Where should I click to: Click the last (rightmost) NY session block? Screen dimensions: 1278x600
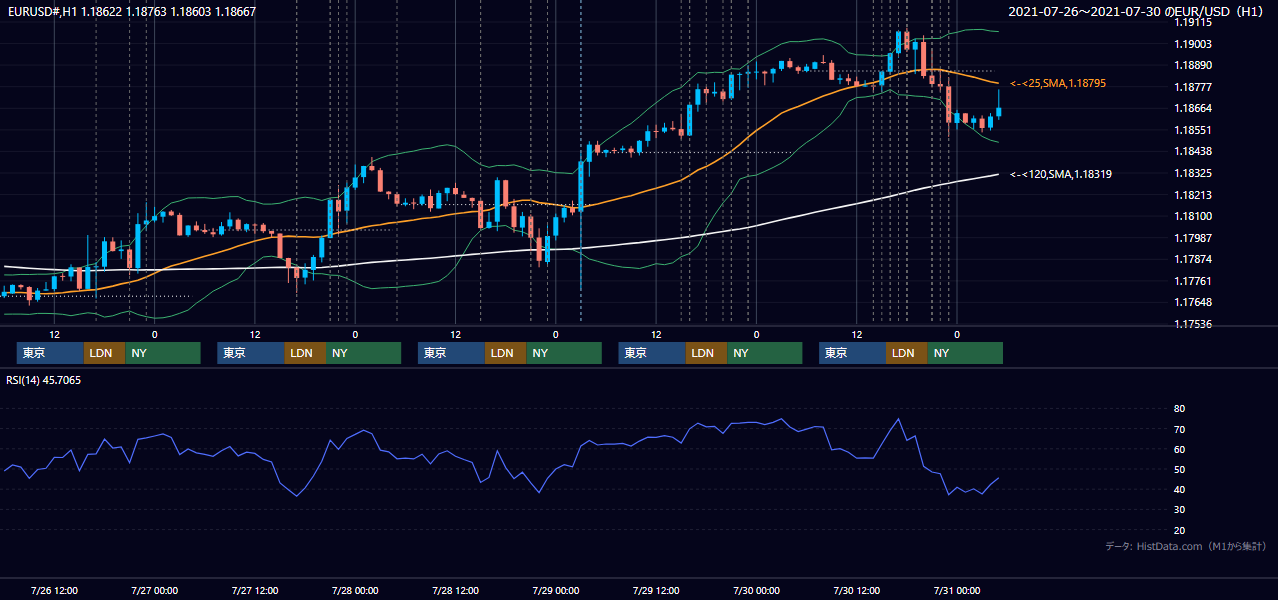[964, 353]
